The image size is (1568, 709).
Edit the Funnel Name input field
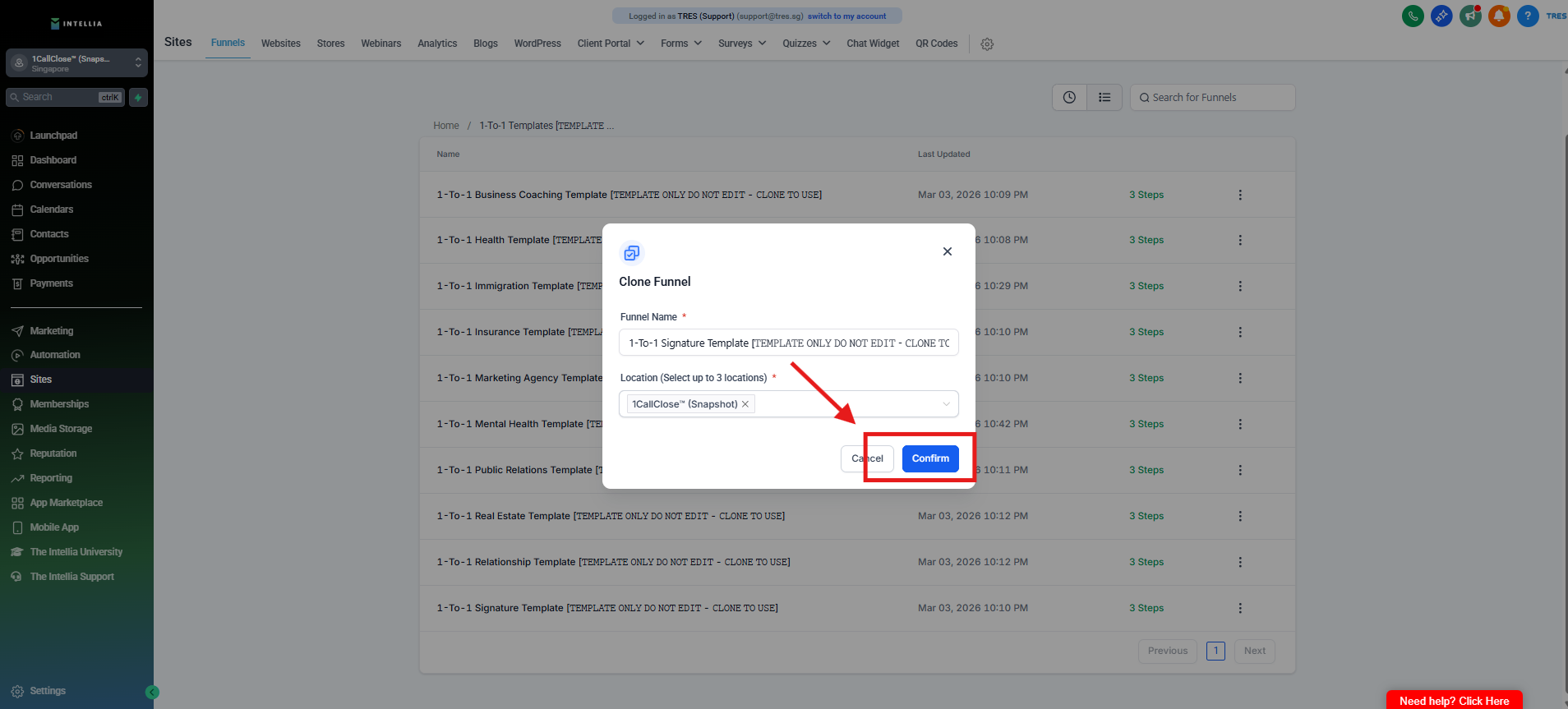click(789, 343)
